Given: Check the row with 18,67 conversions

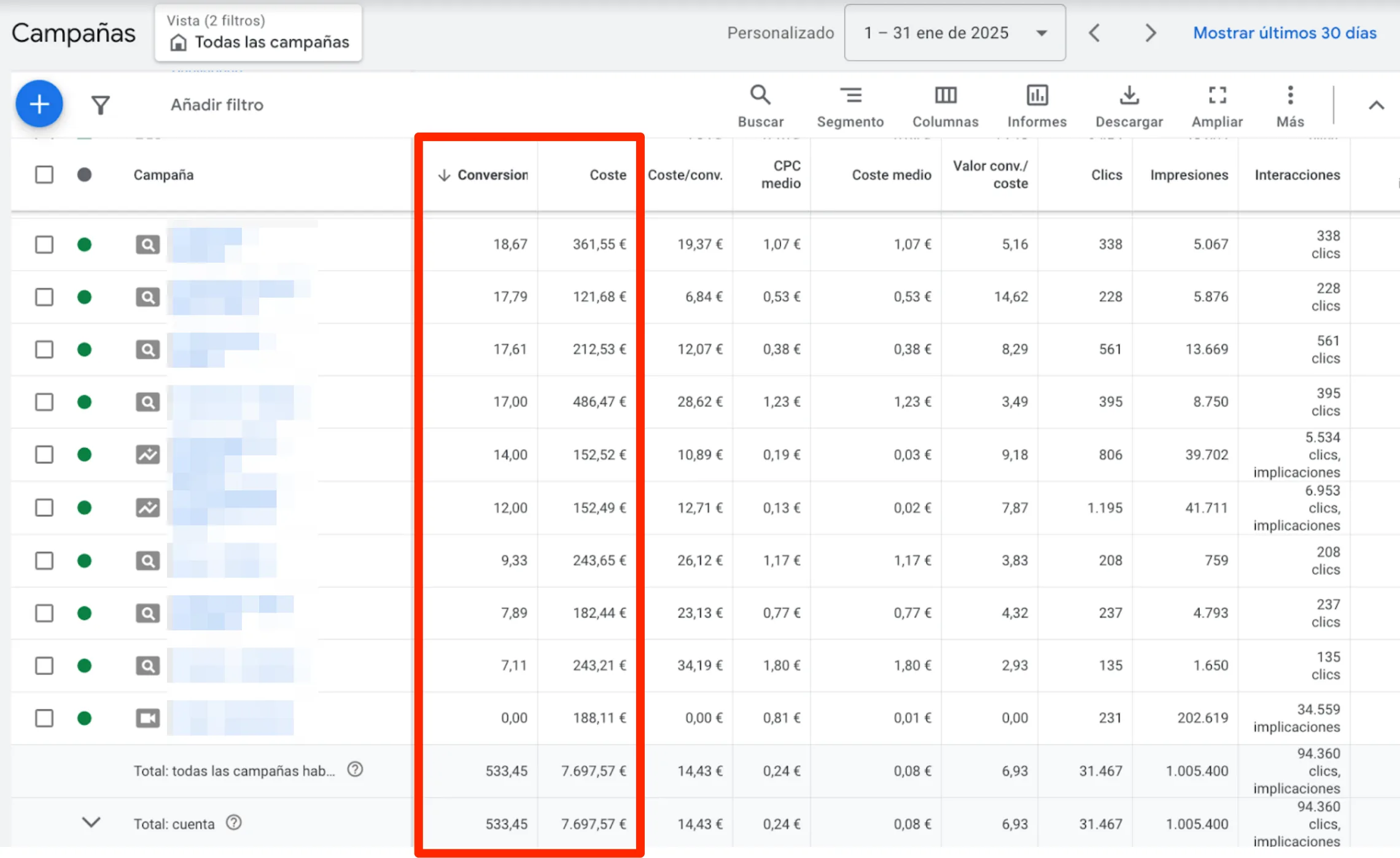Looking at the screenshot, I should [44, 244].
